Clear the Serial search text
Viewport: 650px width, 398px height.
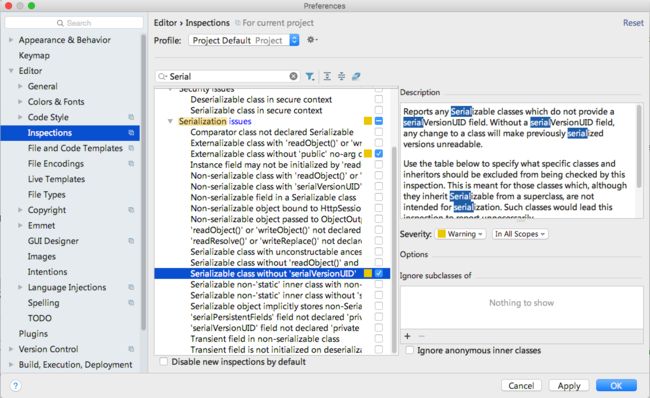[x=293, y=76]
